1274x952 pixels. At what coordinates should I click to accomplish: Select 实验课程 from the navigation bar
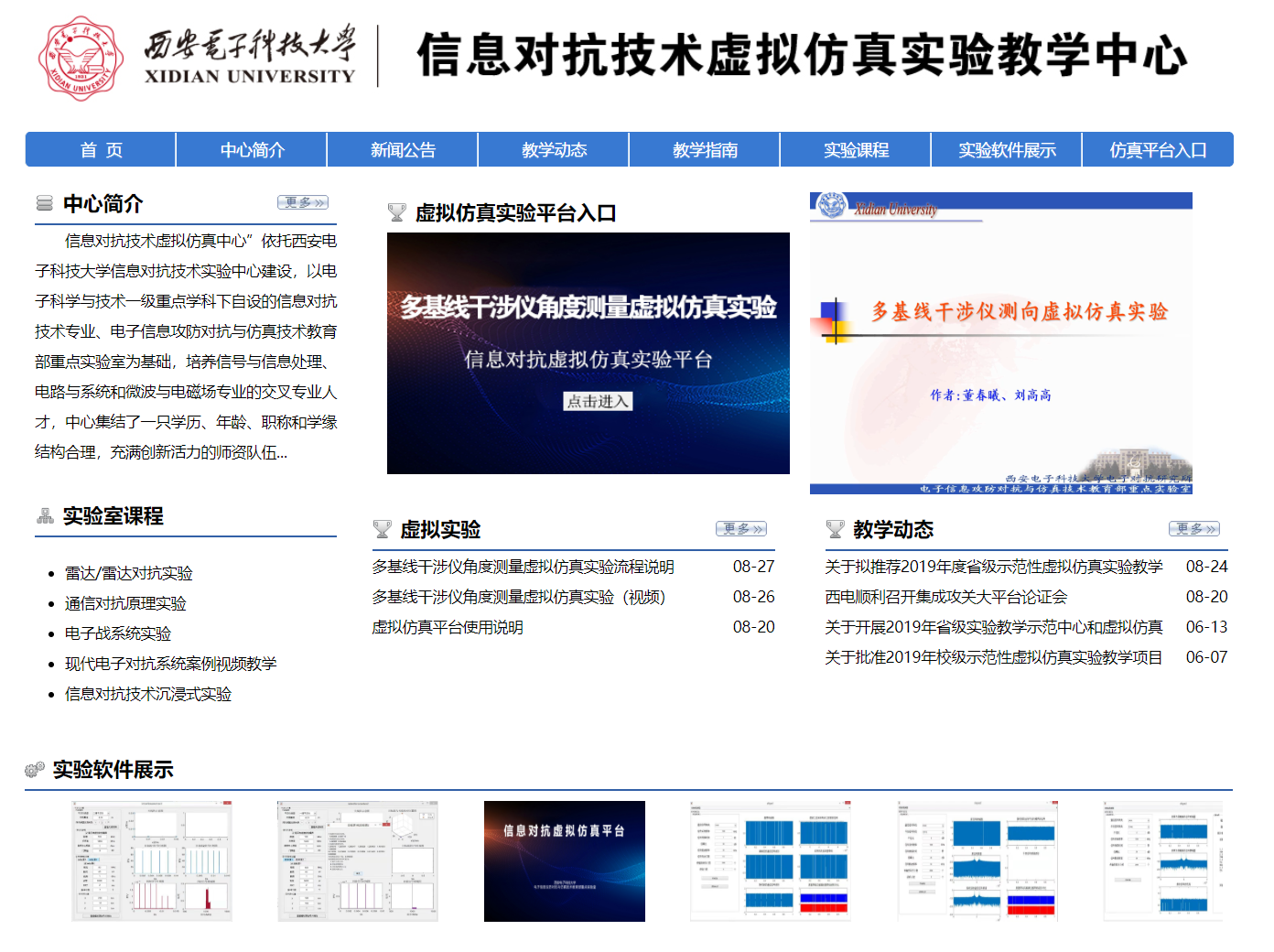[x=856, y=150]
